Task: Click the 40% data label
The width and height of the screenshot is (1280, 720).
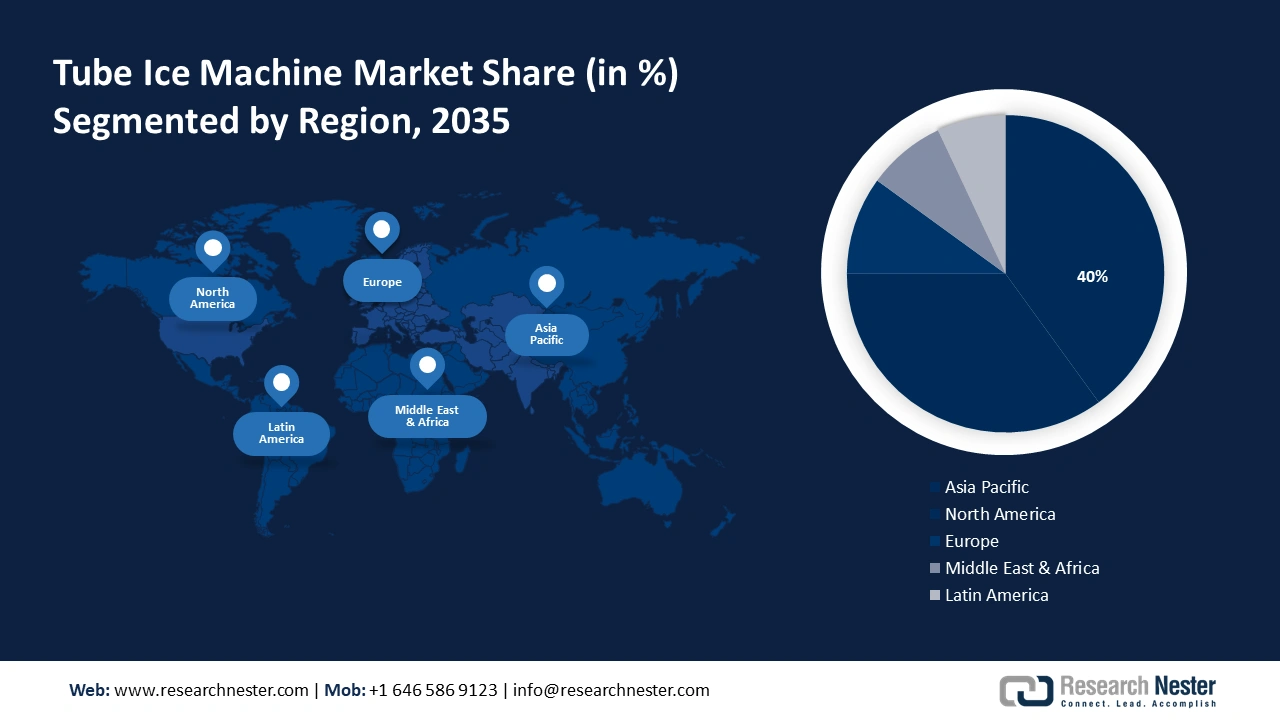Action: tap(1092, 277)
